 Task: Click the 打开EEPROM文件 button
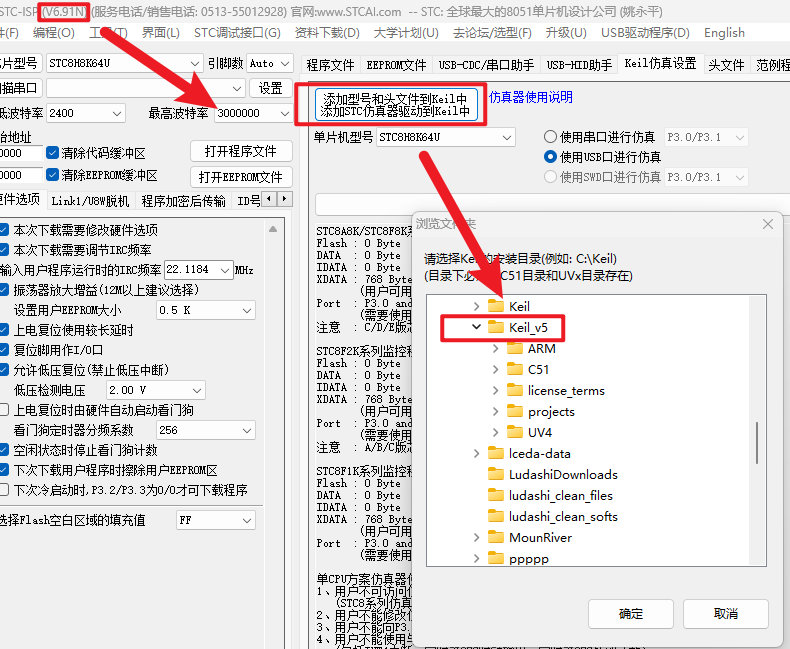tap(241, 177)
